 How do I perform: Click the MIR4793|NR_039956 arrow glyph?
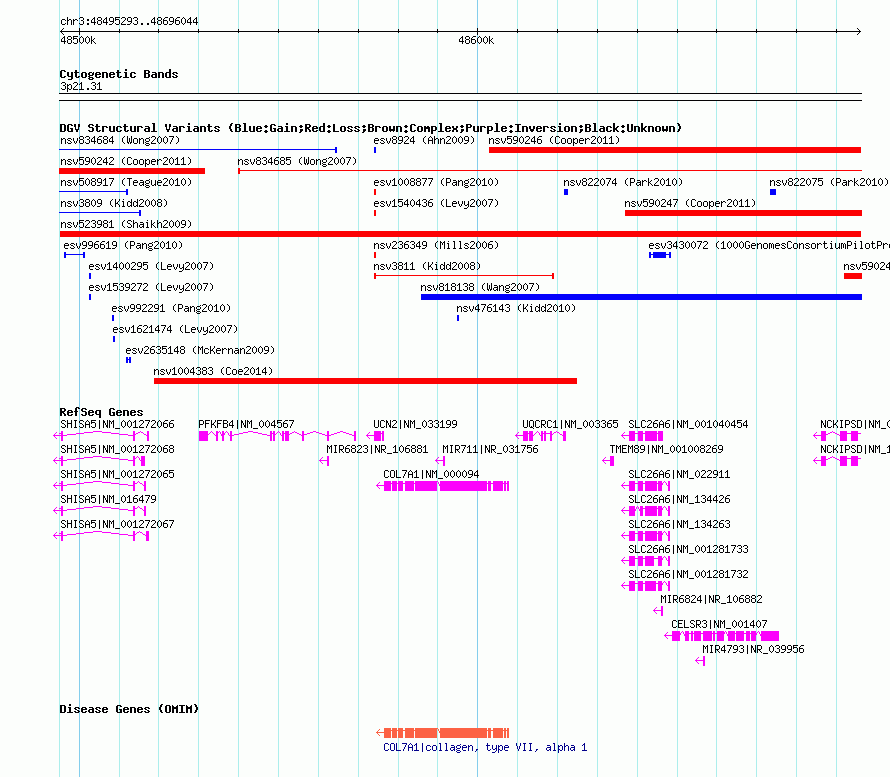pos(700,661)
